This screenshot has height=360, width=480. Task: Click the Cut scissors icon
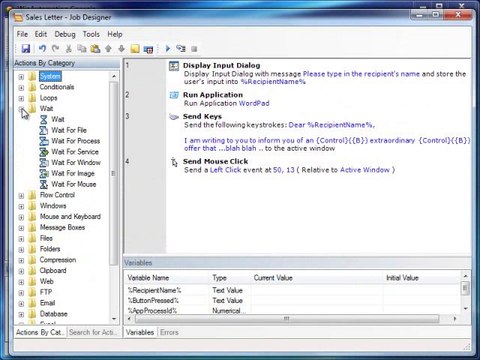[x=69, y=49]
